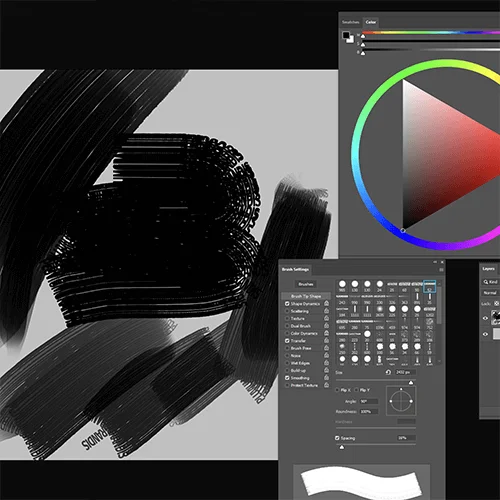500x500 pixels.
Task: Click the hue spectrum slider bar
Action: 431,33
